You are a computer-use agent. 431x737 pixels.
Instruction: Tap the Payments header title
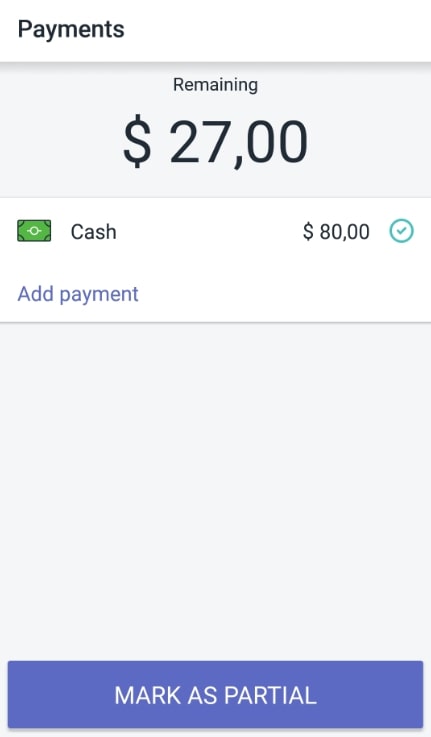(71, 29)
